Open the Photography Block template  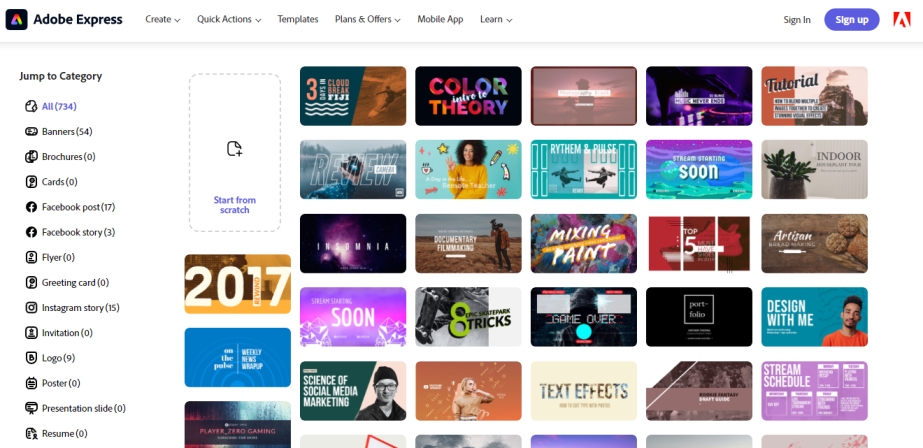coord(584,96)
